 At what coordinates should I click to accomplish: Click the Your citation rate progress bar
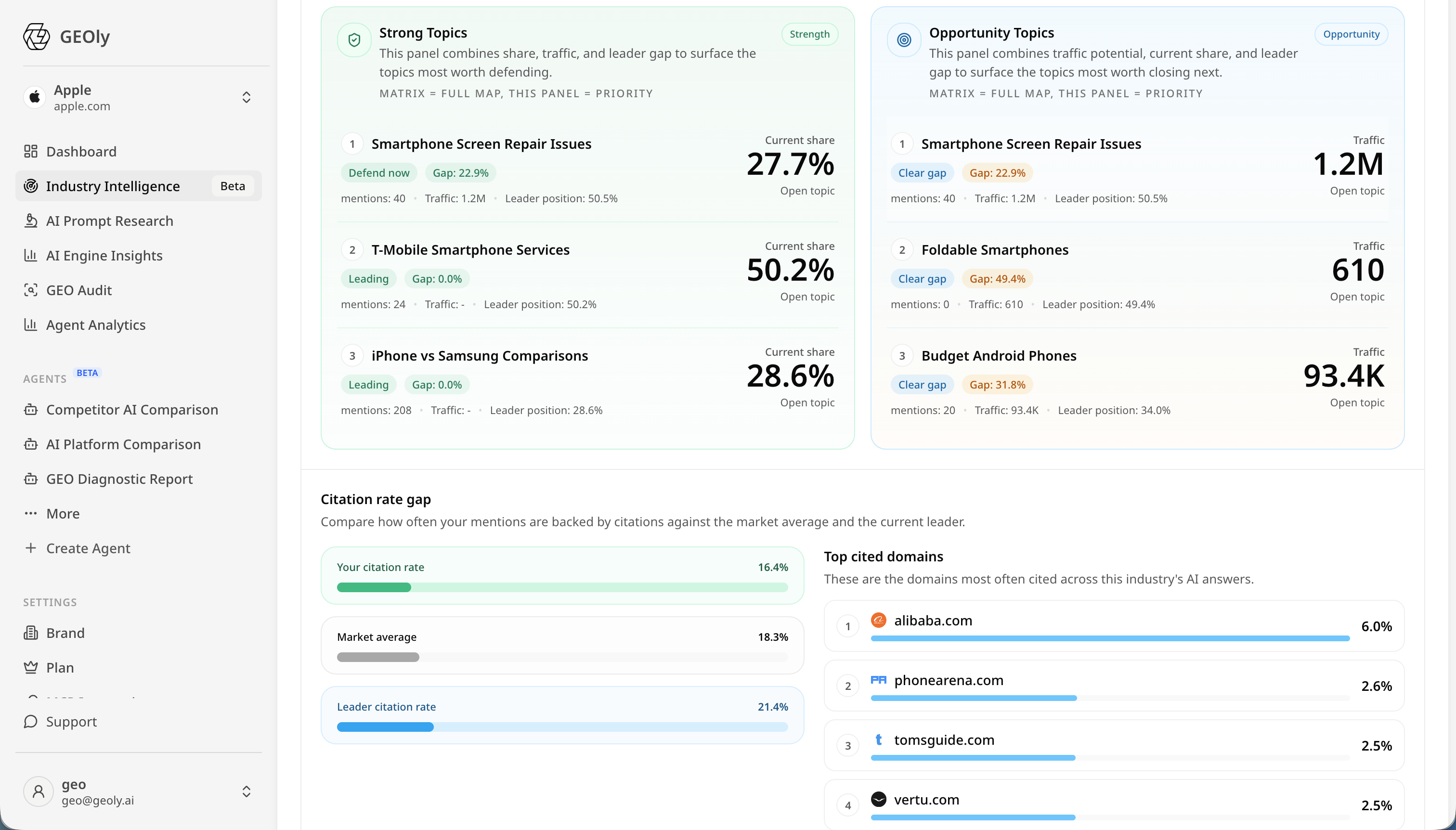point(562,587)
